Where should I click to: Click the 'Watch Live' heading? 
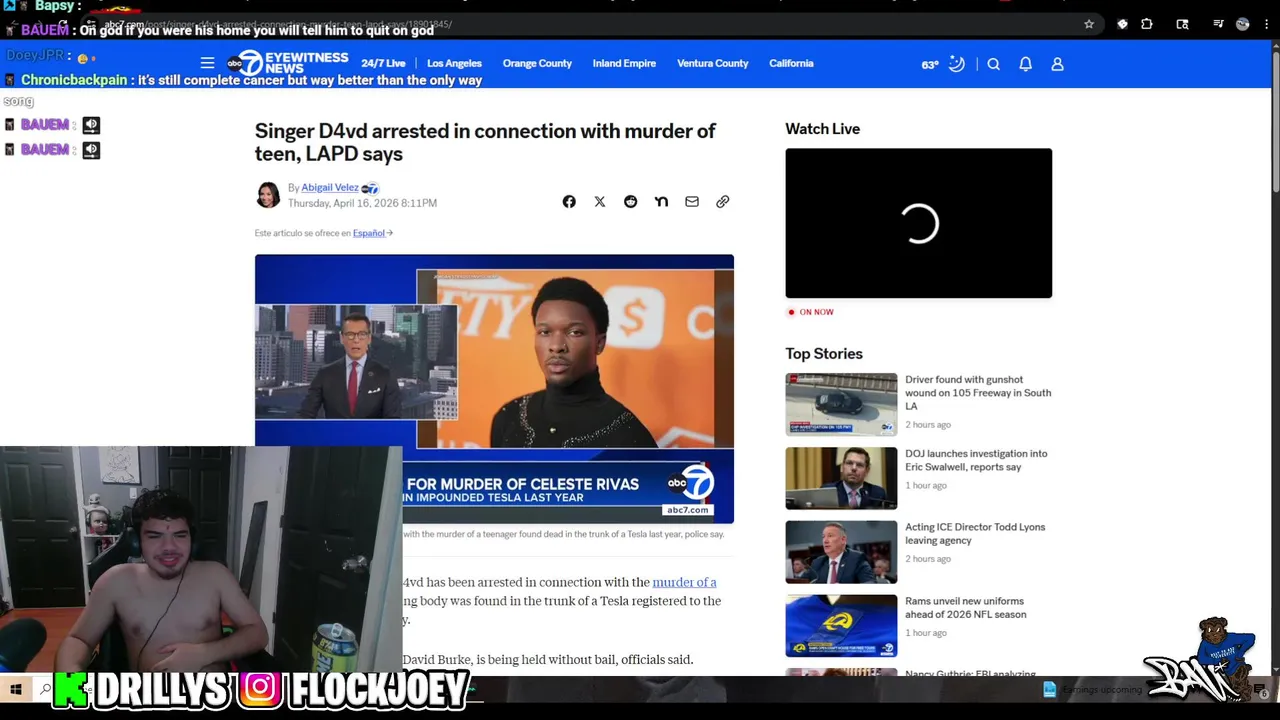click(x=822, y=129)
